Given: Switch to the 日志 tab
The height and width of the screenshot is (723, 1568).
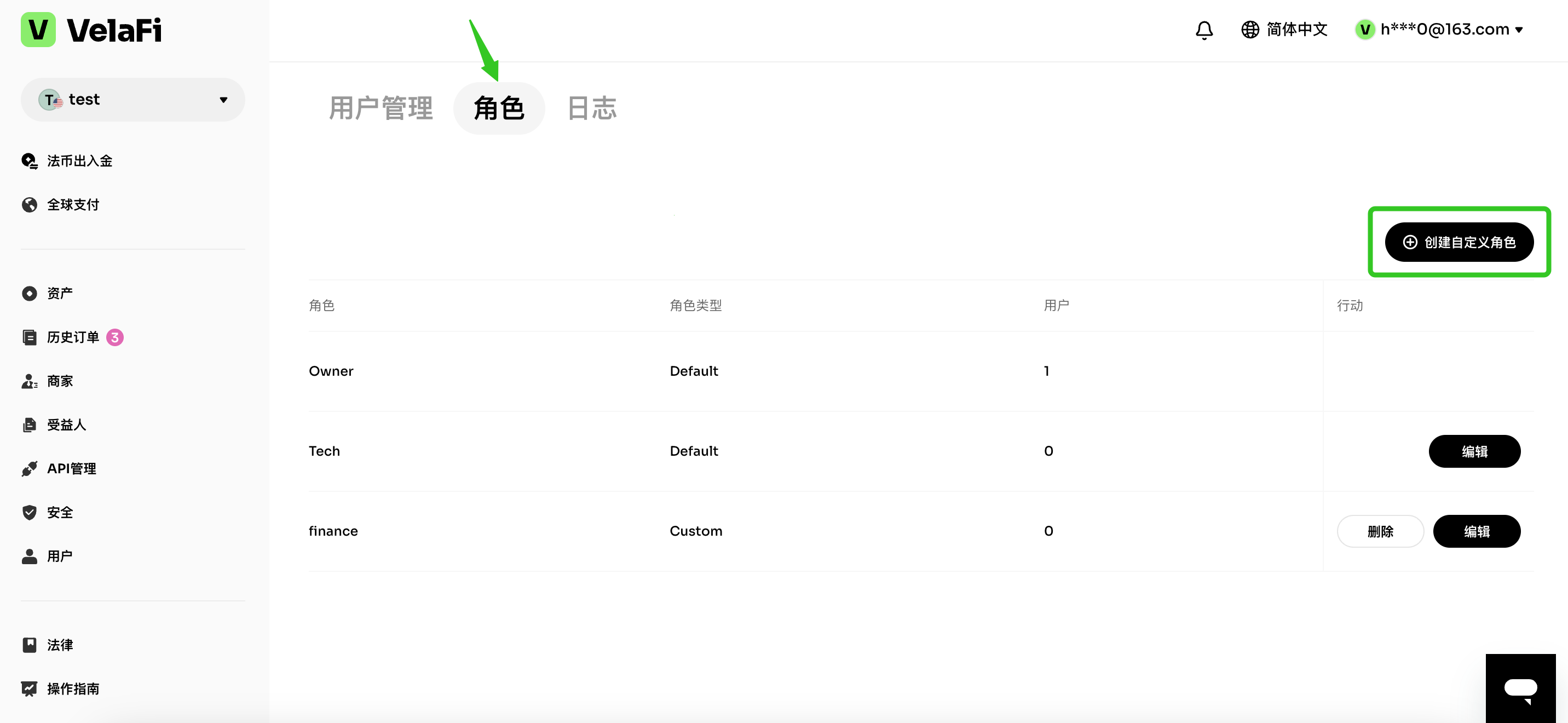Looking at the screenshot, I should [x=591, y=108].
